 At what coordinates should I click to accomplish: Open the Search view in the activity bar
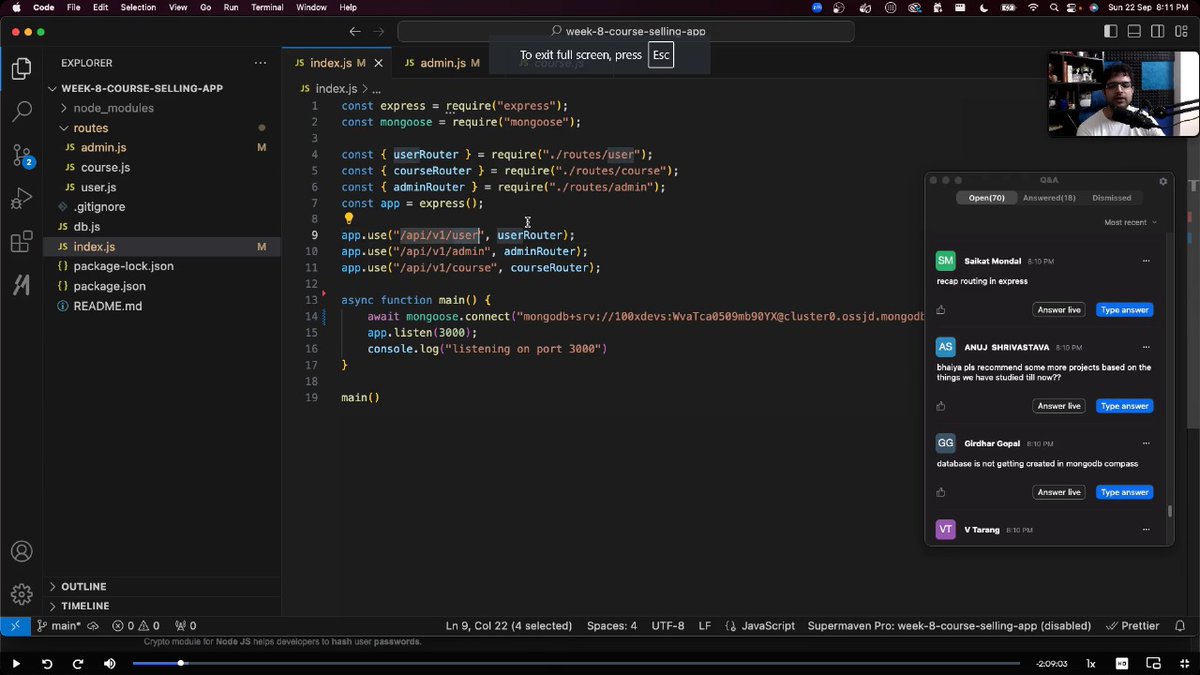pyautogui.click(x=21, y=111)
